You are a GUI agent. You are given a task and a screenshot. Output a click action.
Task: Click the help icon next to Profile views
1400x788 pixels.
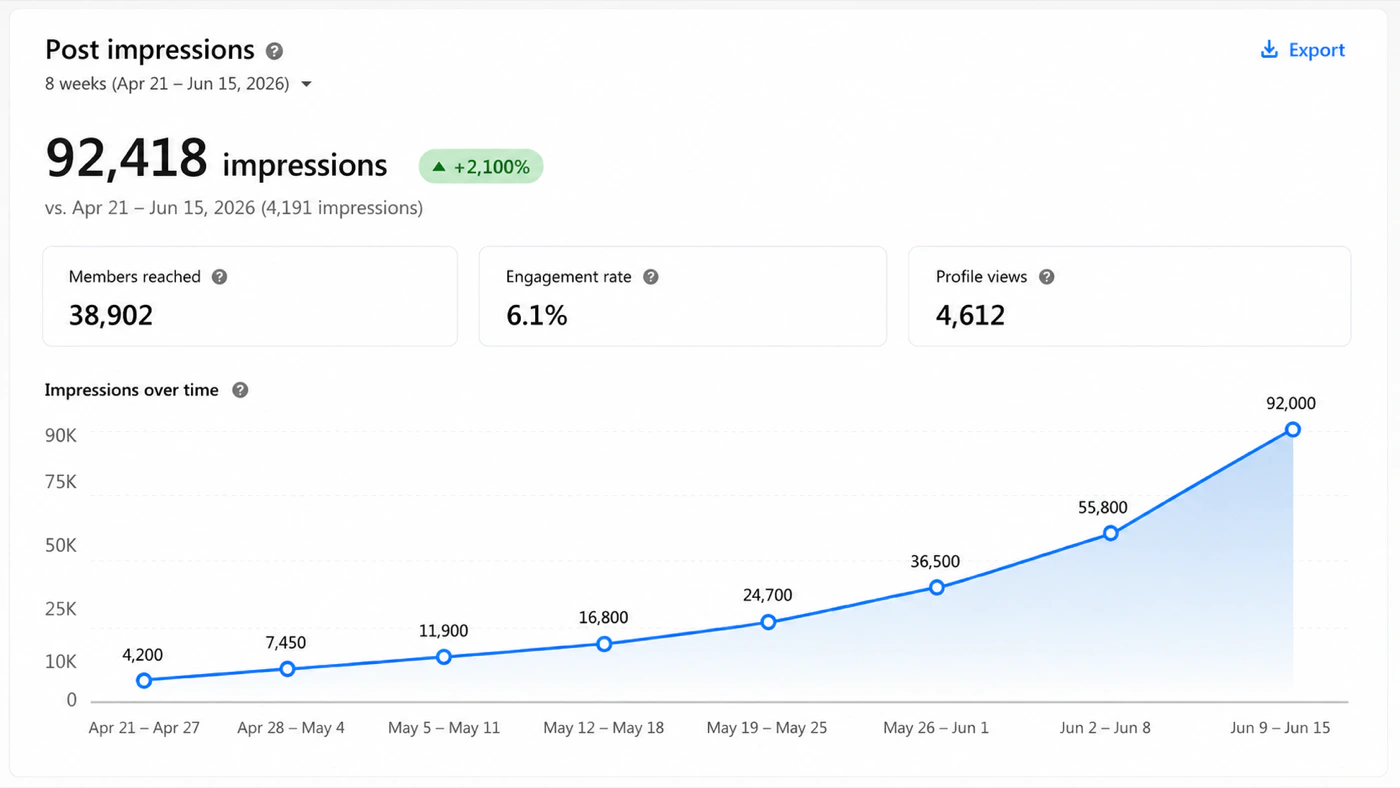[x=1047, y=277]
